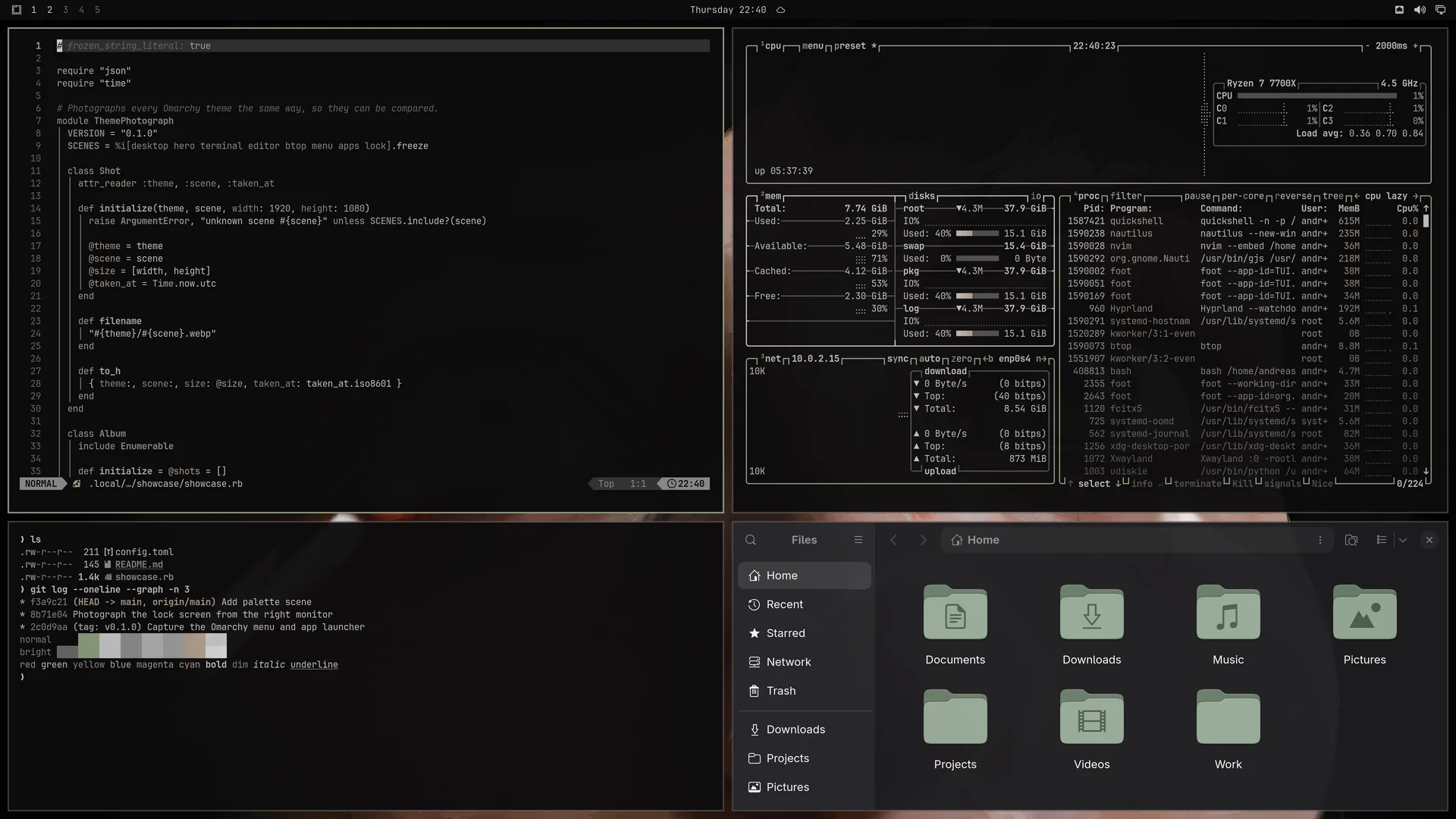This screenshot has height=819, width=1456.
Task: Open the Videos folder
Action: pos(1092,730)
